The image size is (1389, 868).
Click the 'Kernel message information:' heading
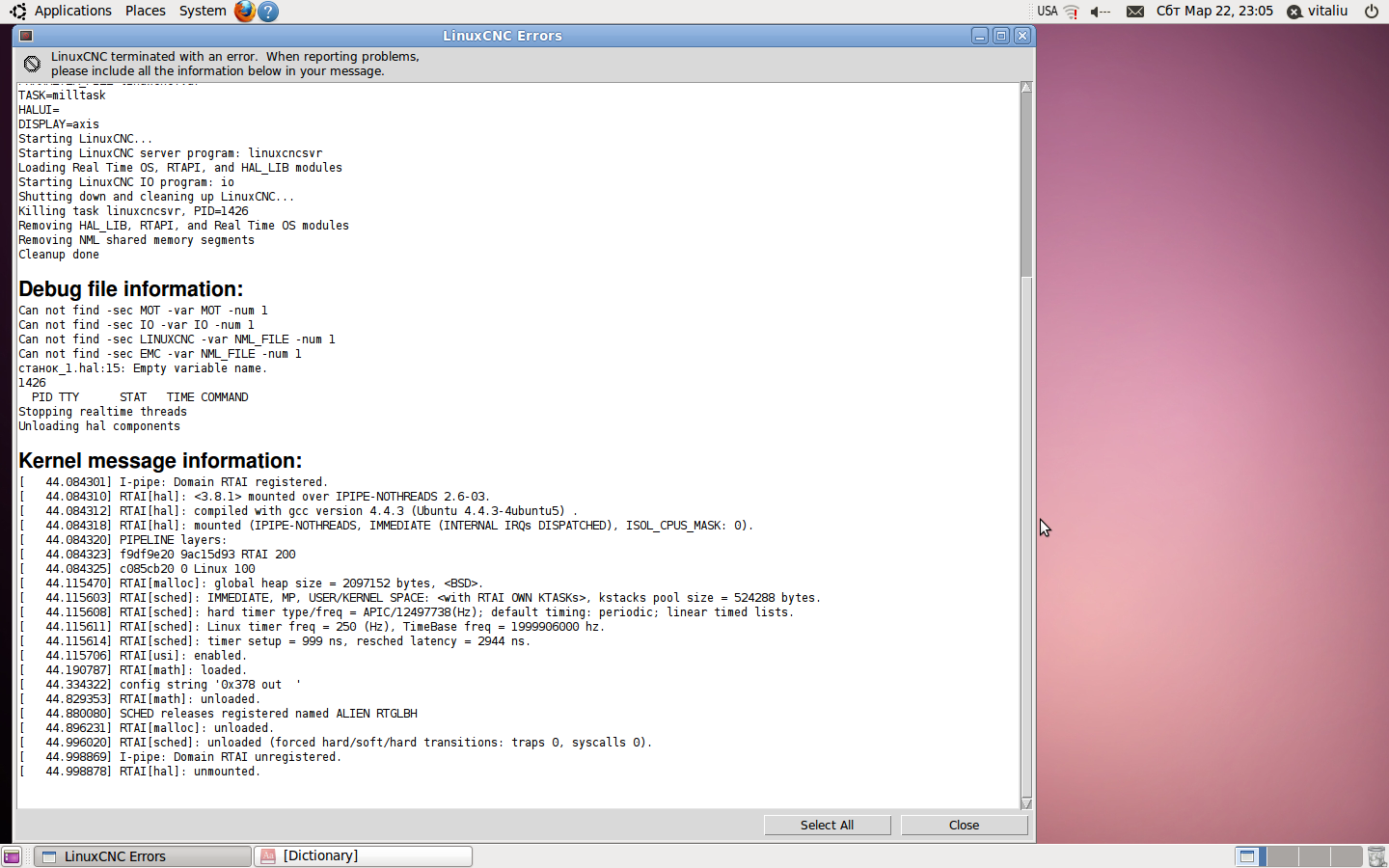(x=160, y=461)
